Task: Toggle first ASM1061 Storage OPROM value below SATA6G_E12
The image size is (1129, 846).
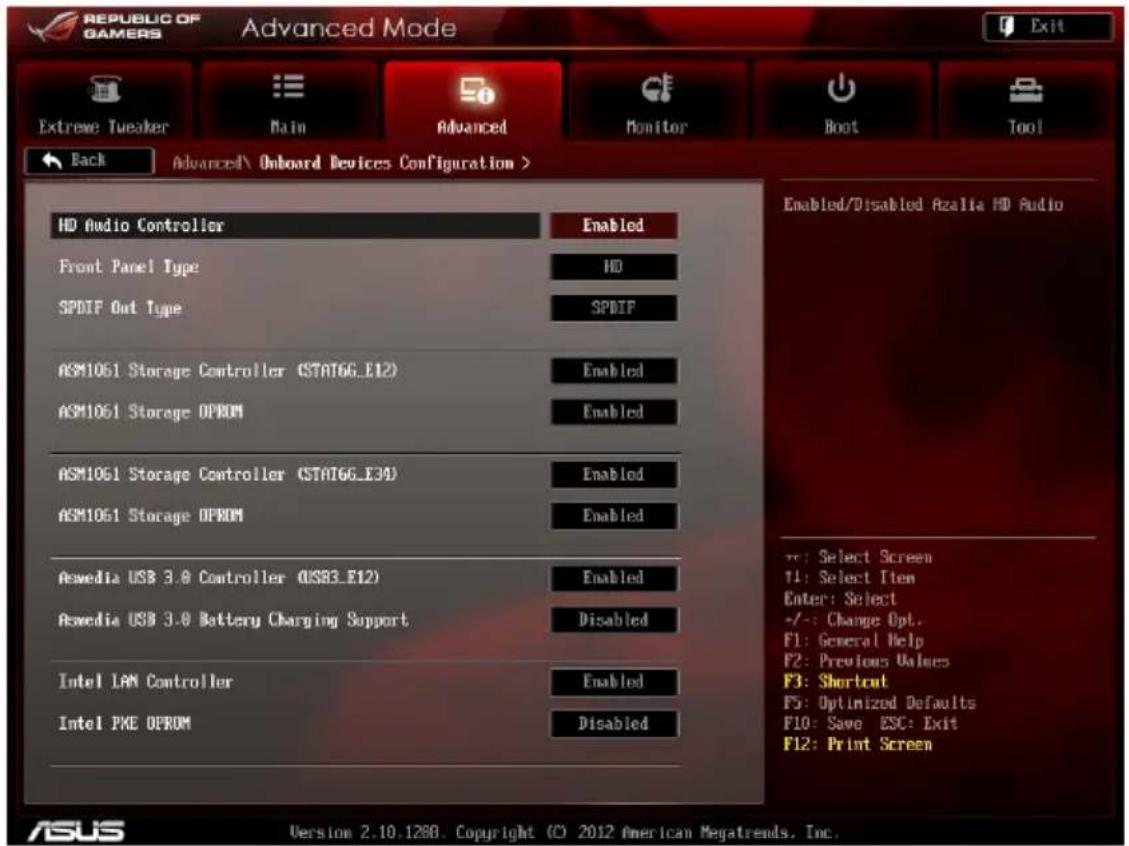Action: click(x=613, y=412)
